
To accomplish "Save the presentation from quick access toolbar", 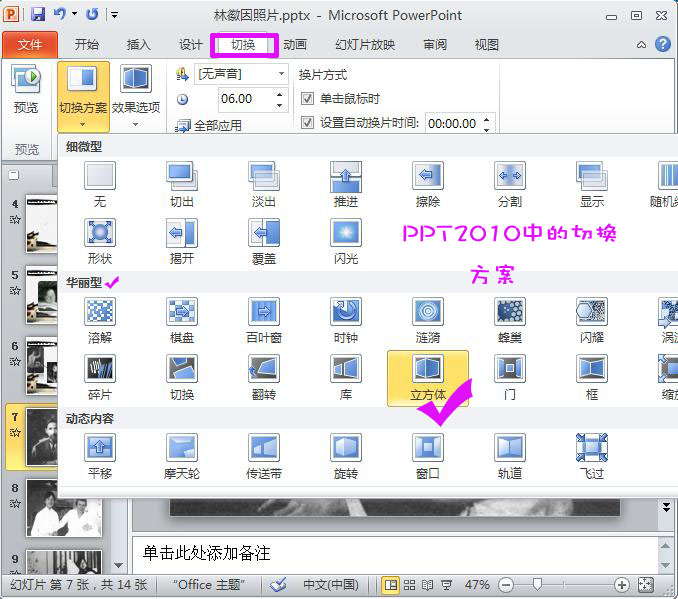I will 38,14.
